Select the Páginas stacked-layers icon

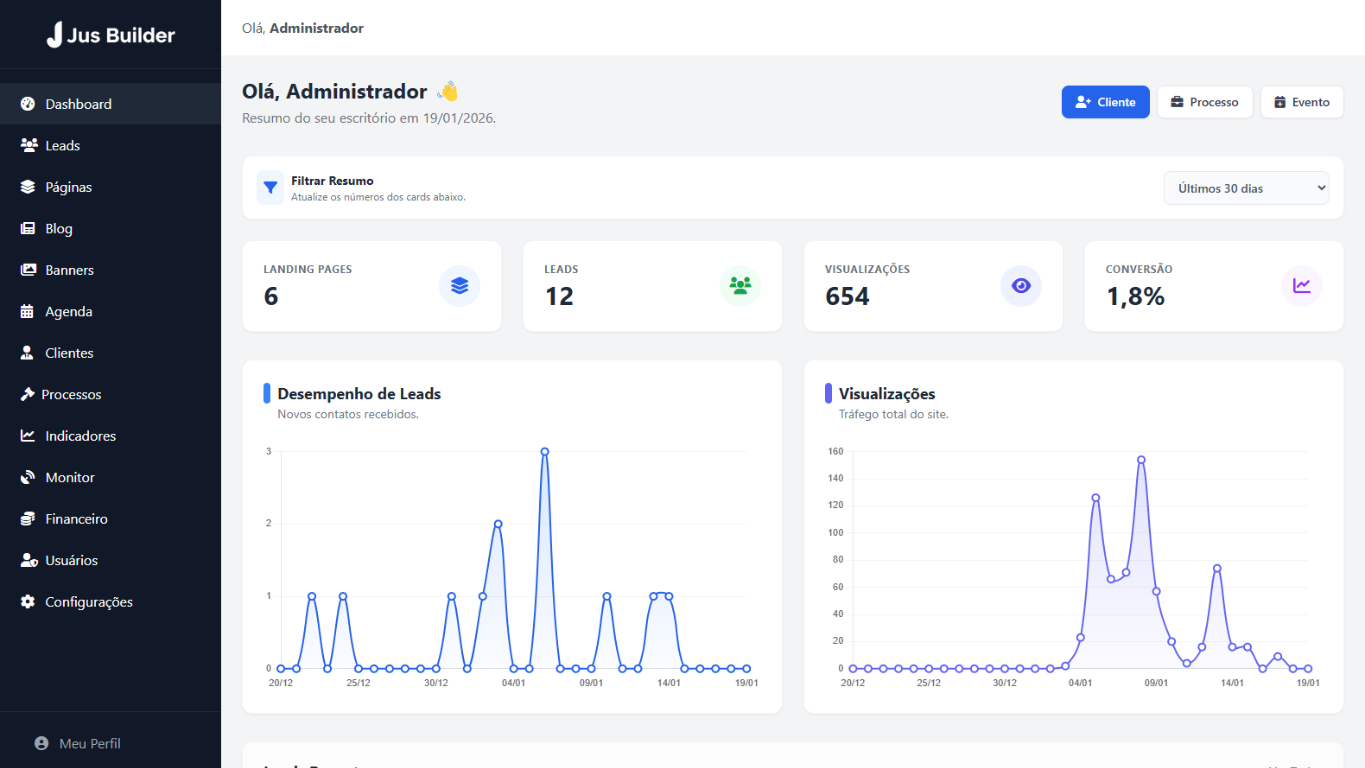[x=28, y=186]
